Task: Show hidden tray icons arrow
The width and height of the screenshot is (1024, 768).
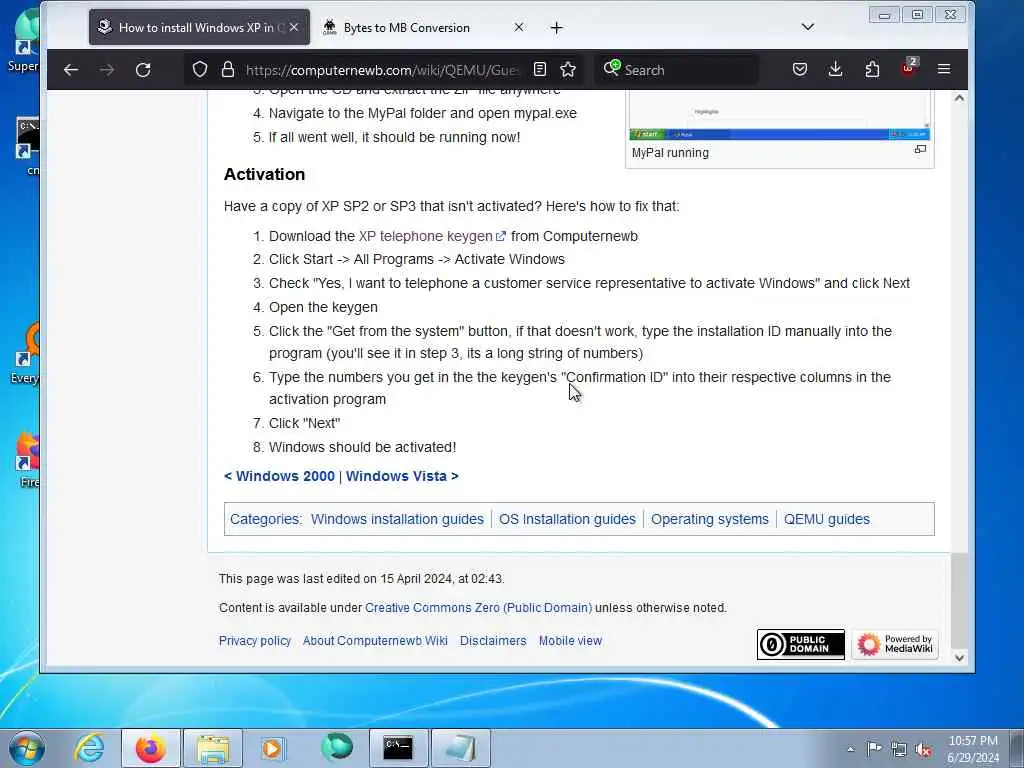Action: click(x=850, y=749)
